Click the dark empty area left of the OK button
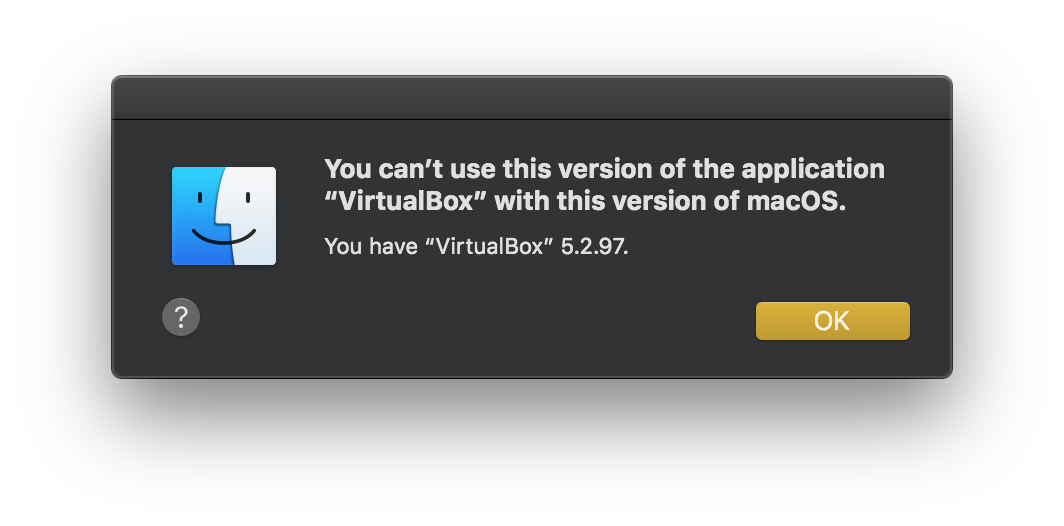 tap(475, 320)
